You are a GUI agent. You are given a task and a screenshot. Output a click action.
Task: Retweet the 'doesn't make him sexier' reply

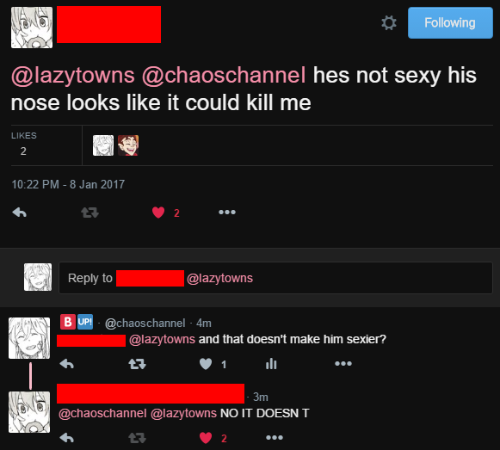pos(137,364)
